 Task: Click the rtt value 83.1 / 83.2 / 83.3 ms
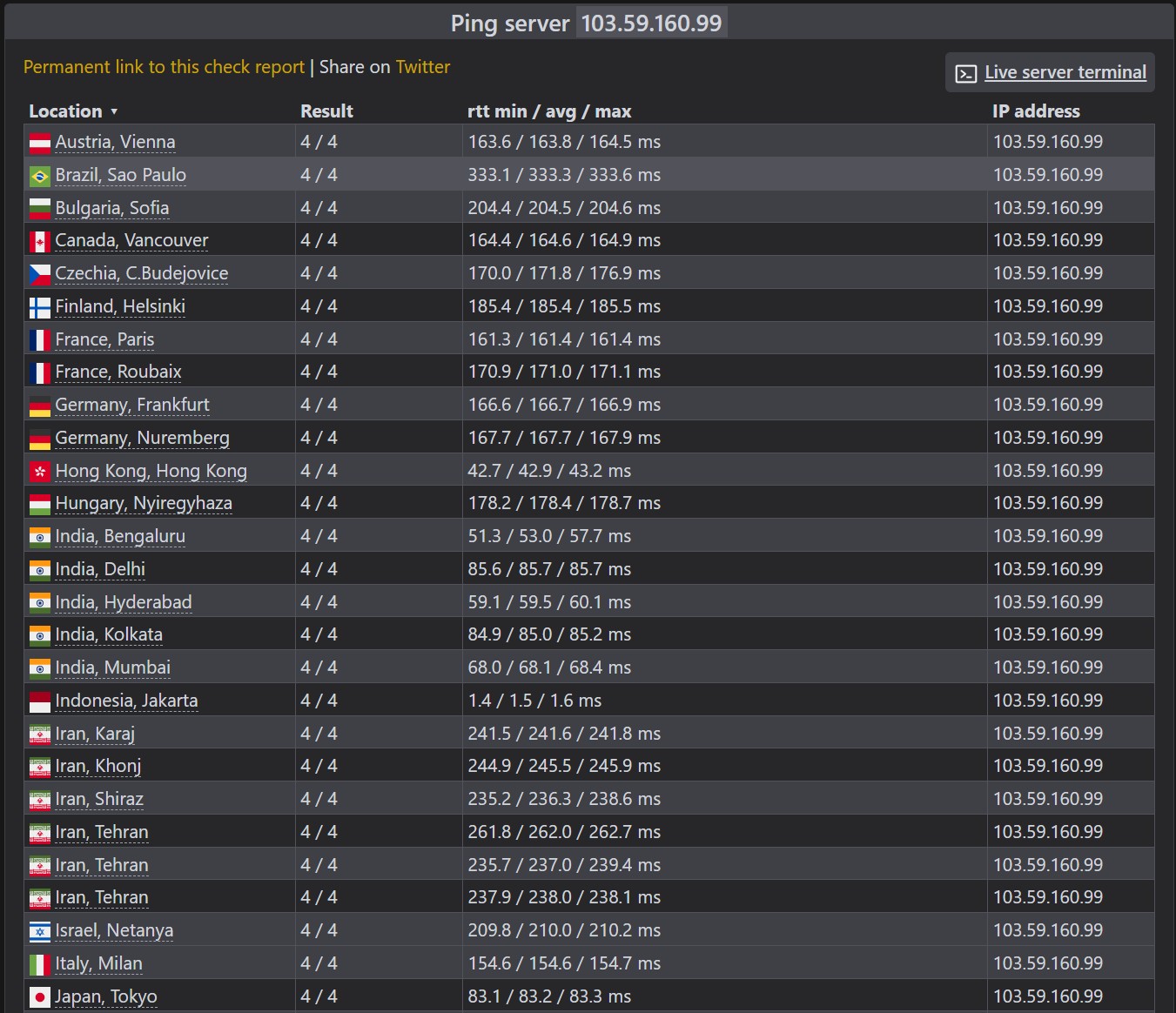tap(549, 996)
